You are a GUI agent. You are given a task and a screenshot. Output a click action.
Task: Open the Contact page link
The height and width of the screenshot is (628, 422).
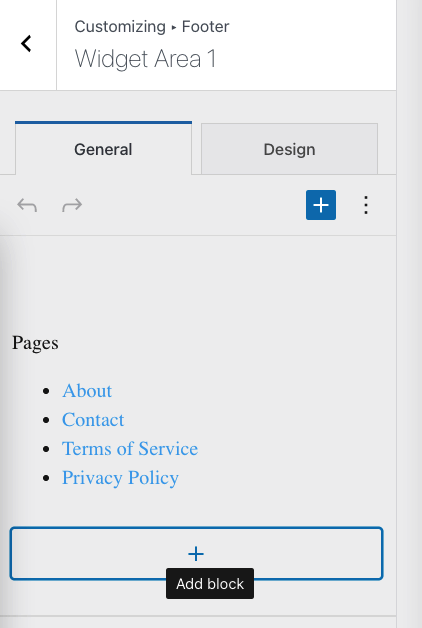click(93, 420)
